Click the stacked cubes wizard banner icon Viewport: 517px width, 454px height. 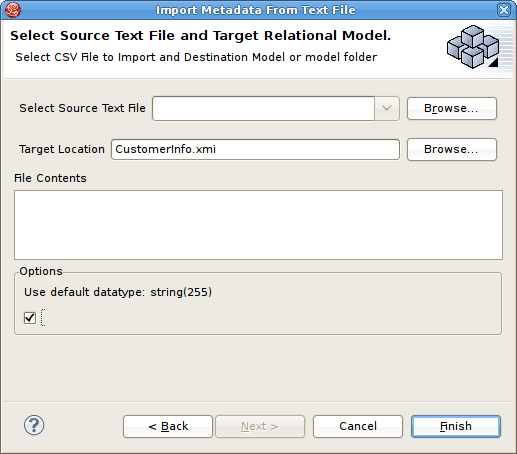tap(473, 47)
